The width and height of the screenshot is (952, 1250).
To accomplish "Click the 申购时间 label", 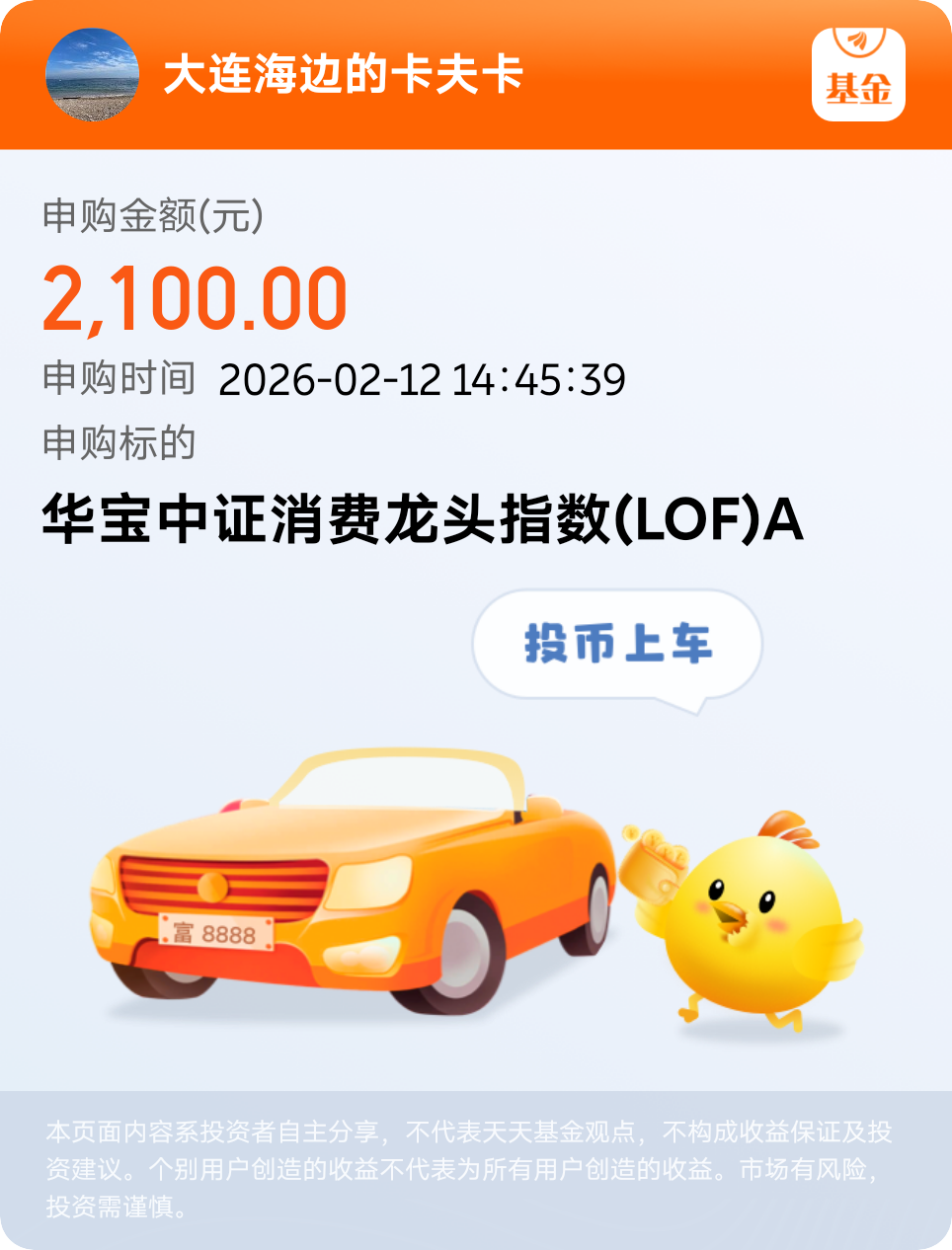I will click(x=119, y=378).
